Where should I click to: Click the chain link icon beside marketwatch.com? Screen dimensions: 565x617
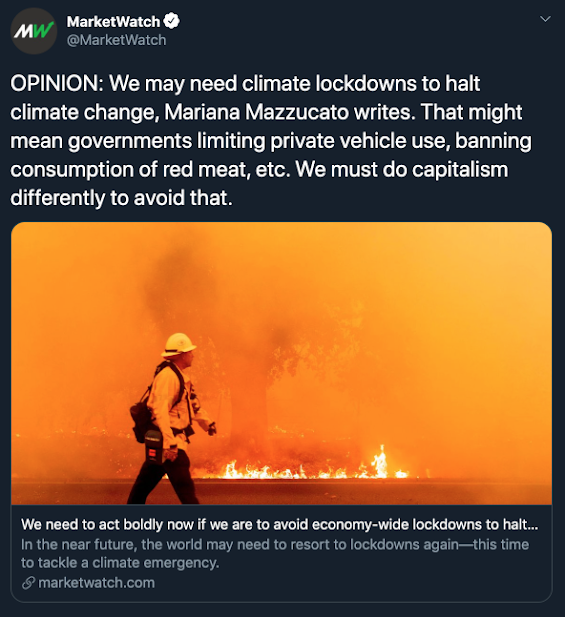[28, 583]
